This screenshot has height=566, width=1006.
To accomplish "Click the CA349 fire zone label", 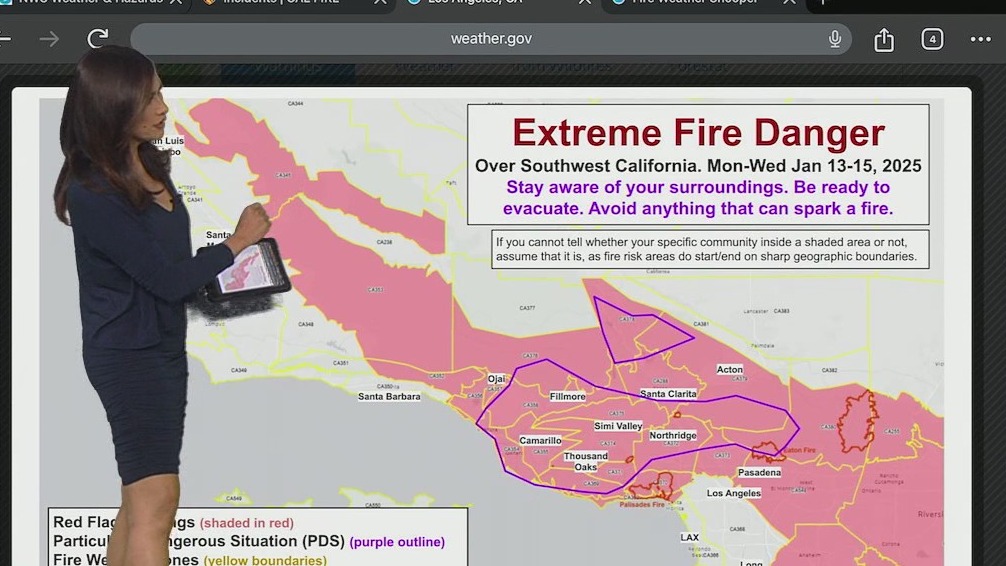I will coord(239,370).
